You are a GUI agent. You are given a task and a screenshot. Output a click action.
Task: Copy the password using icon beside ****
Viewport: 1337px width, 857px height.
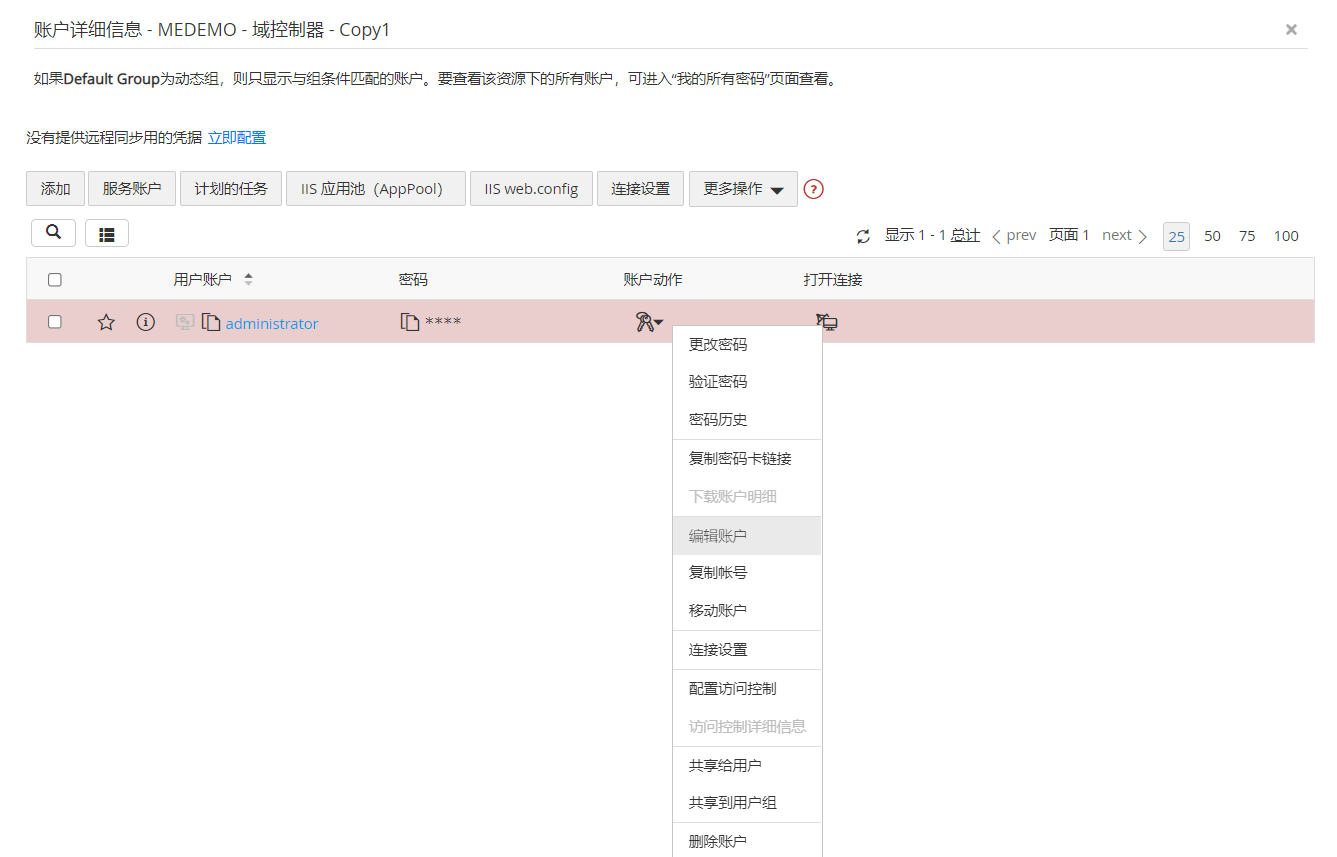410,322
